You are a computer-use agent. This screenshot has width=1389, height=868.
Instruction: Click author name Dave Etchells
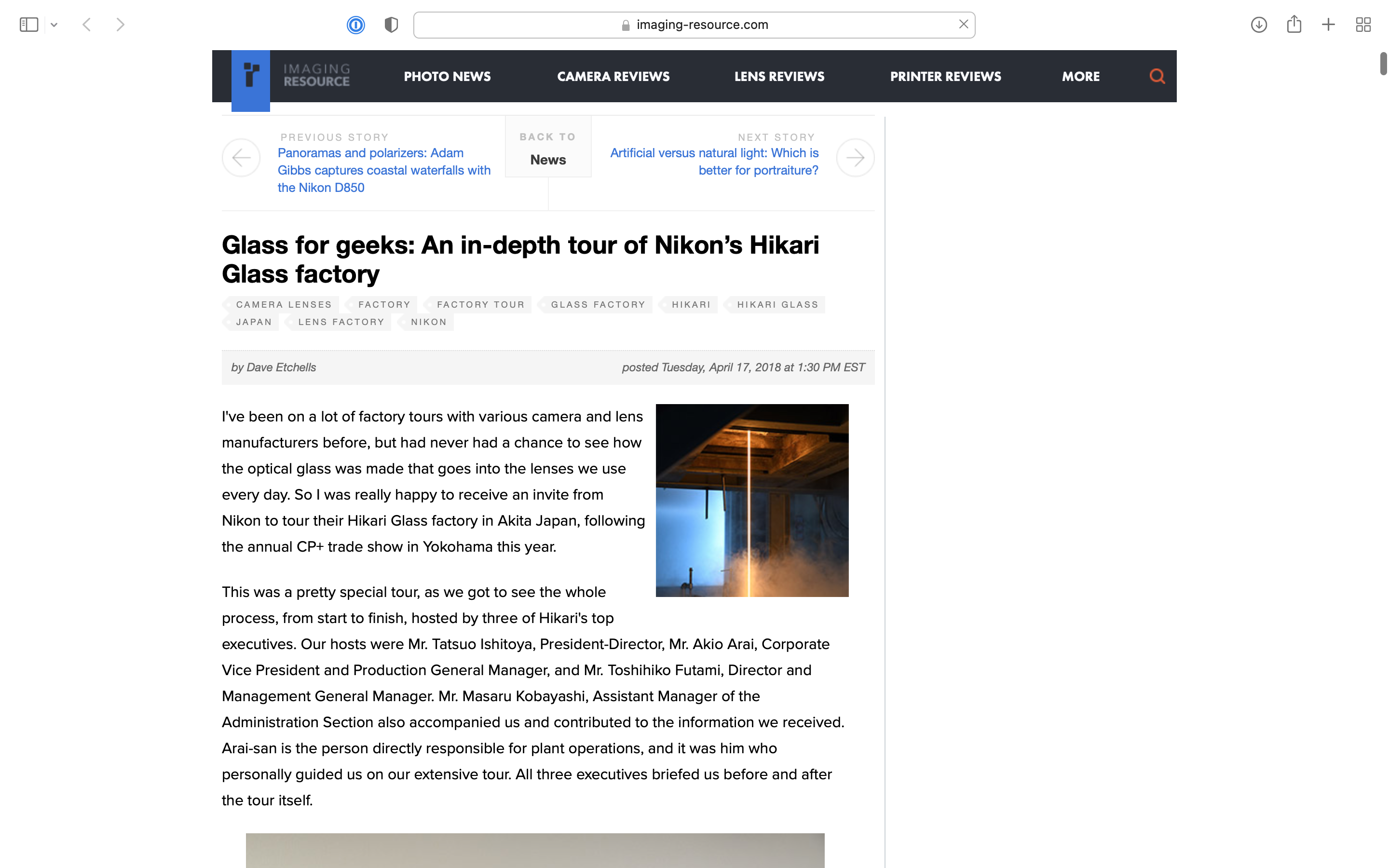[x=281, y=367]
